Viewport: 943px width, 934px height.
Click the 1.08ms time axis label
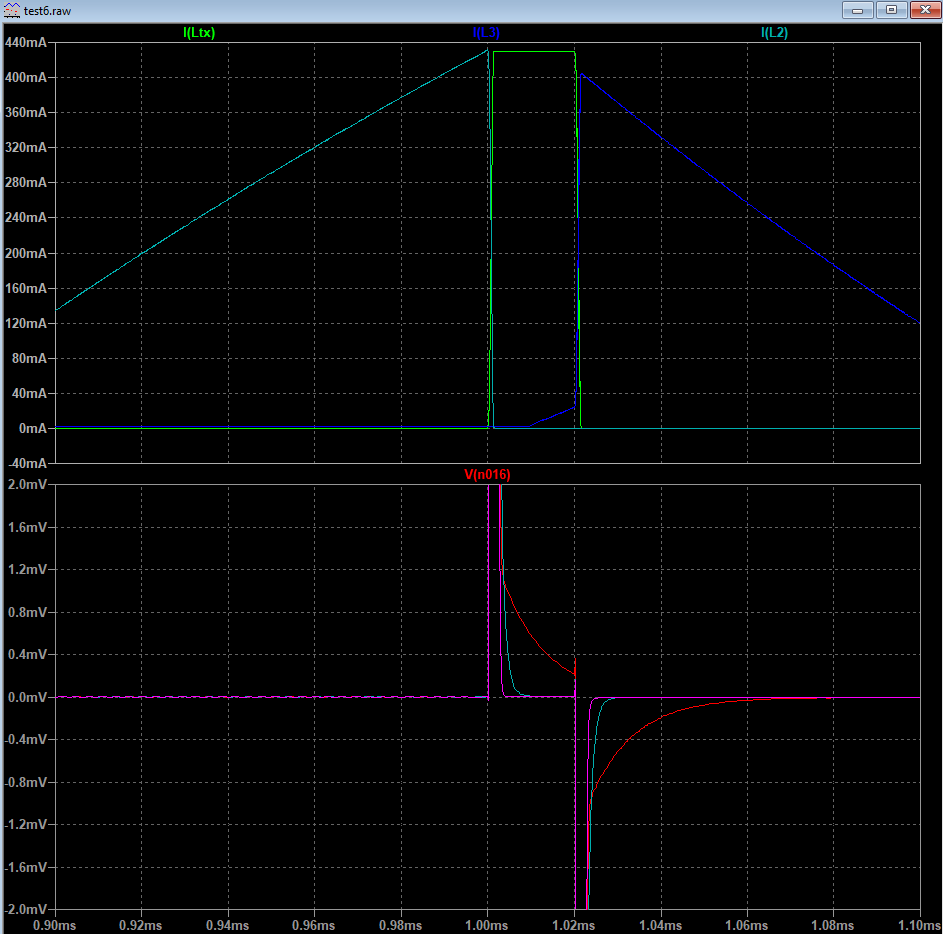[833, 925]
